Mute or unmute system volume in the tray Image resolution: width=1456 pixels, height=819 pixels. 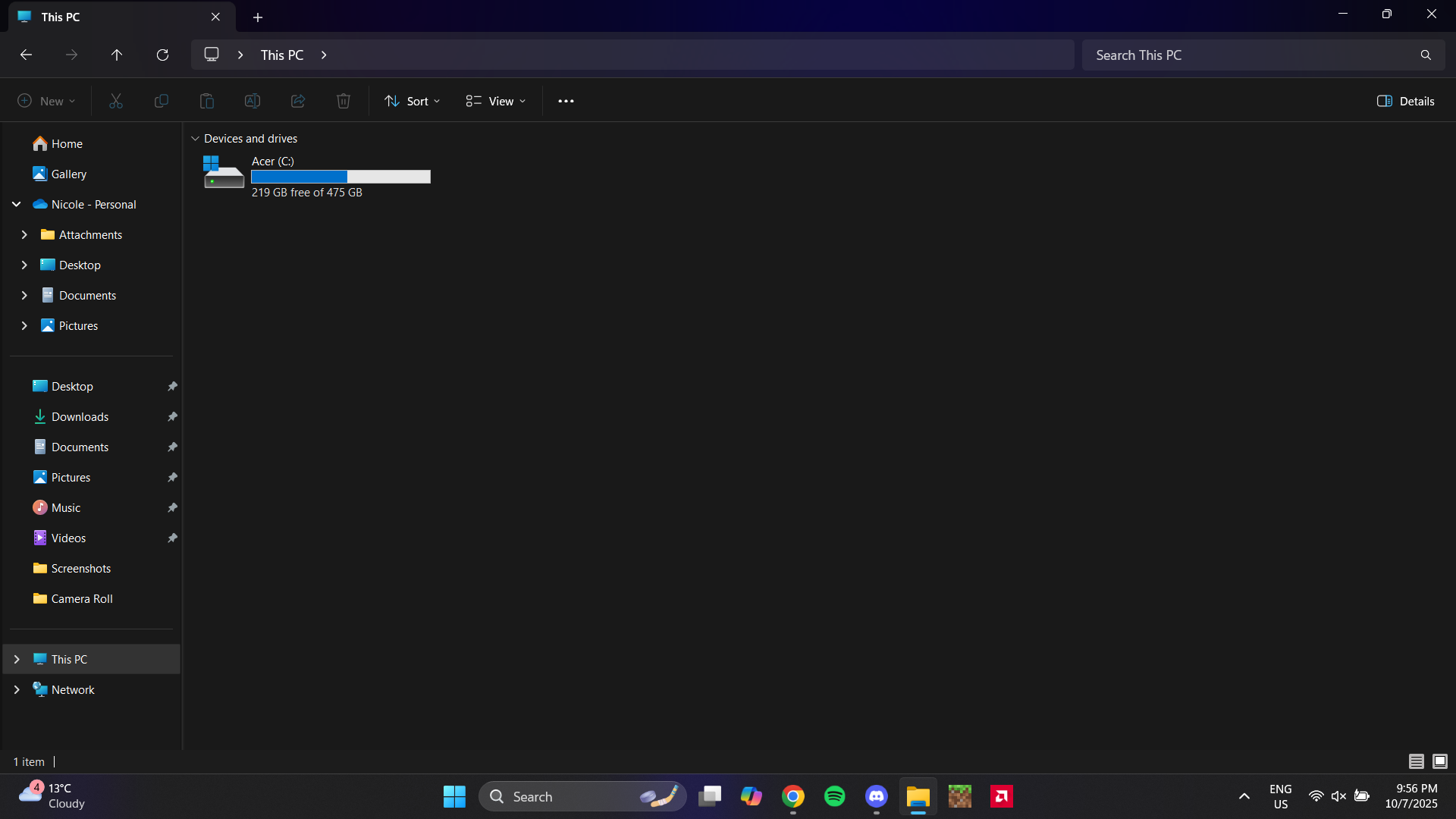click(x=1339, y=796)
